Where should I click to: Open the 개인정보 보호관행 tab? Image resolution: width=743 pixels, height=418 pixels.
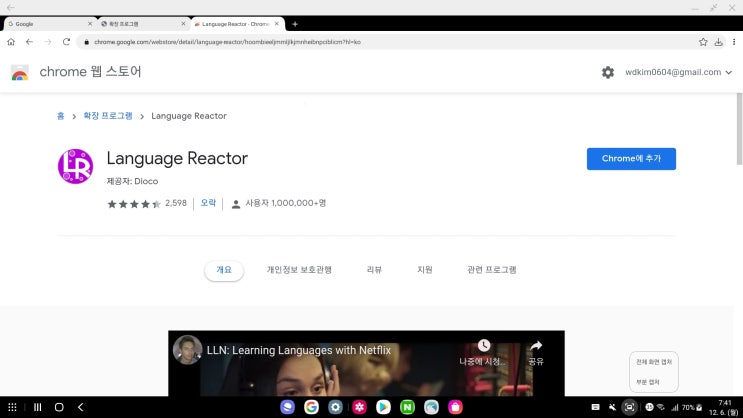299,270
